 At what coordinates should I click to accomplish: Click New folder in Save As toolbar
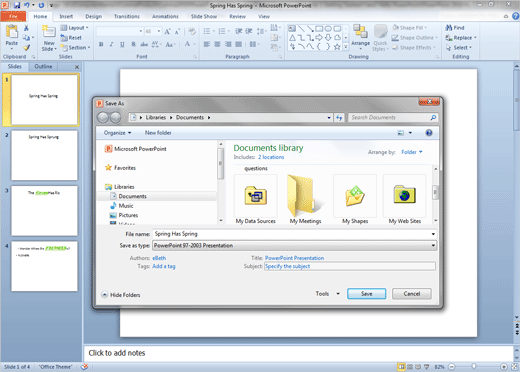(x=158, y=133)
